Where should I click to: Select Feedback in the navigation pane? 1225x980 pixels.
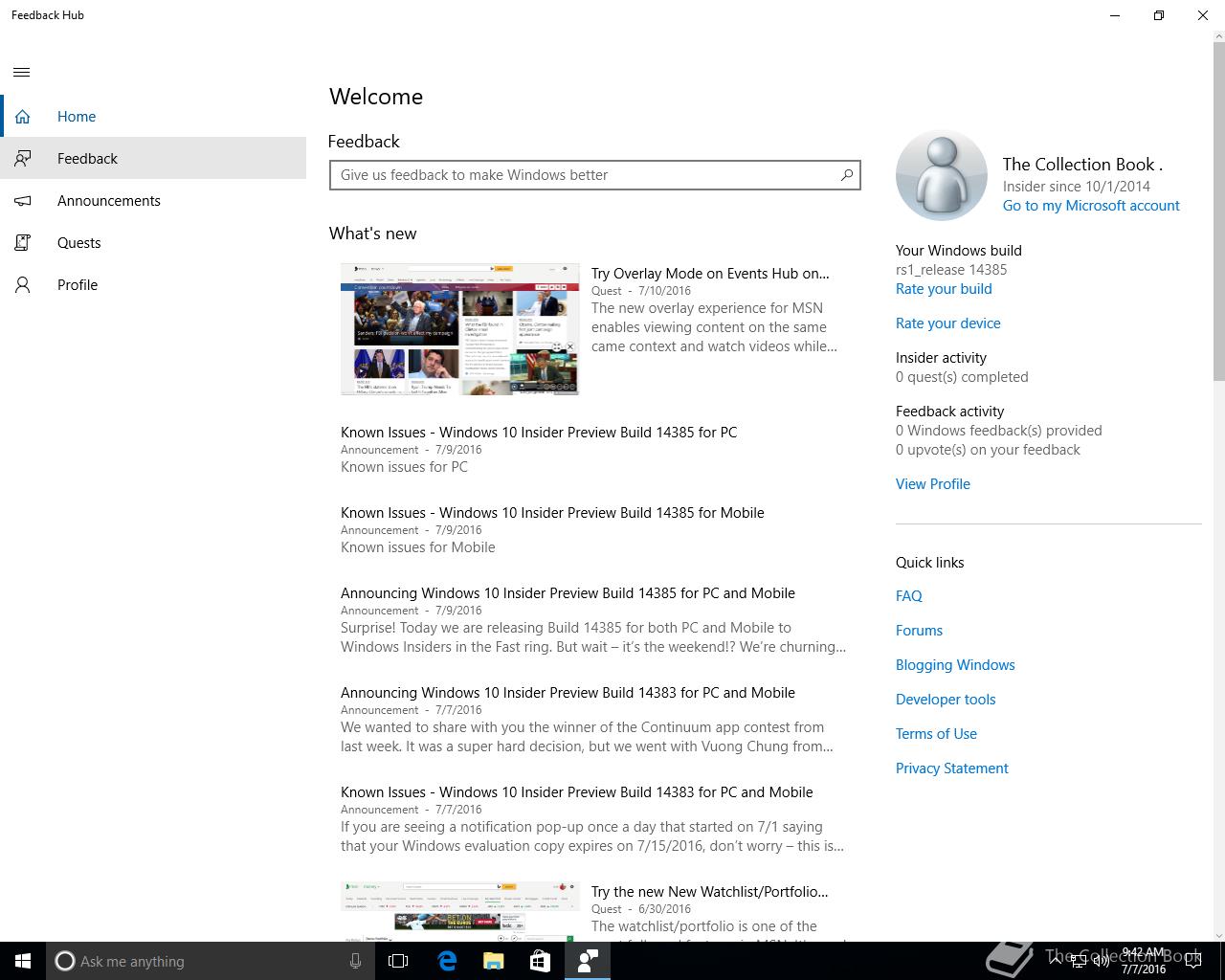point(153,159)
